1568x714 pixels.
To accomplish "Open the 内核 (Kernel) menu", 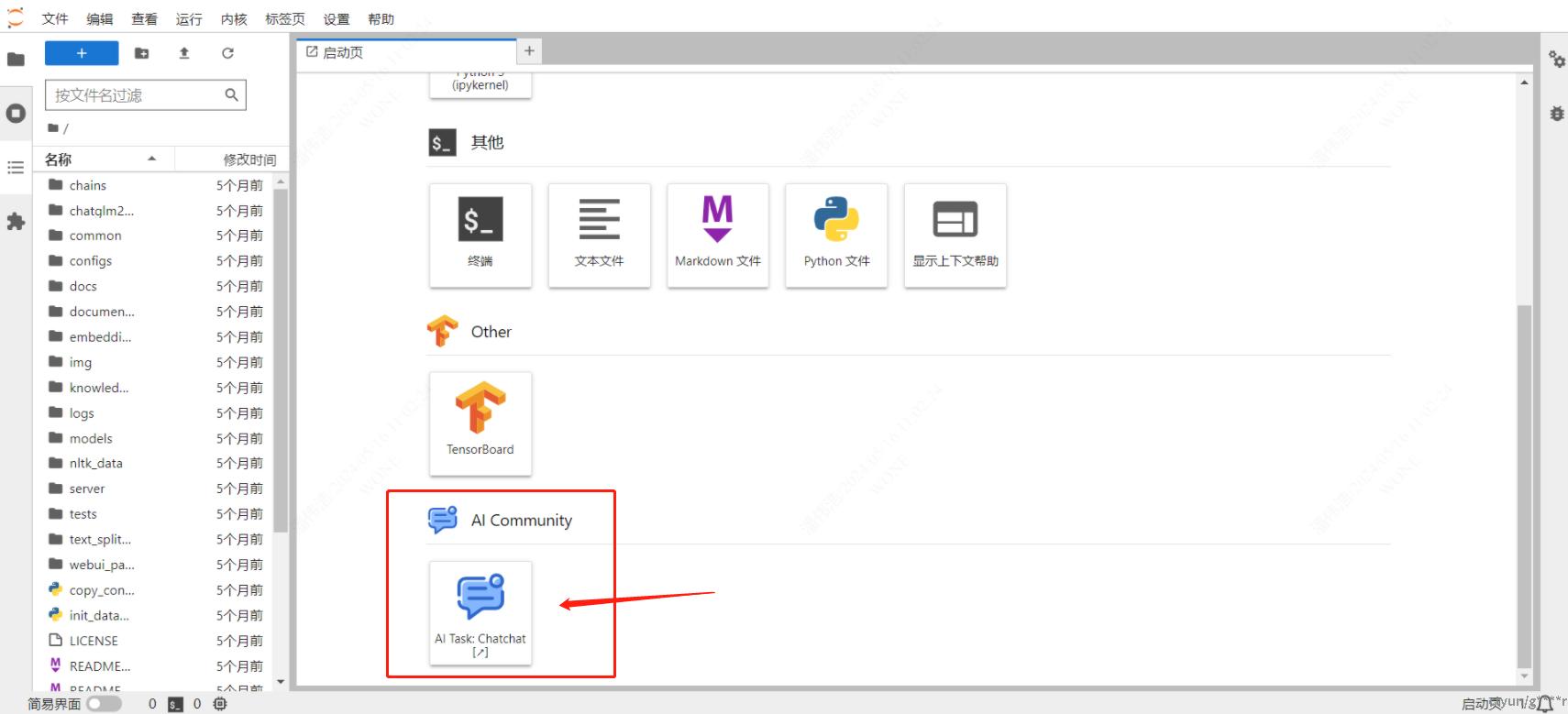I will 234,19.
